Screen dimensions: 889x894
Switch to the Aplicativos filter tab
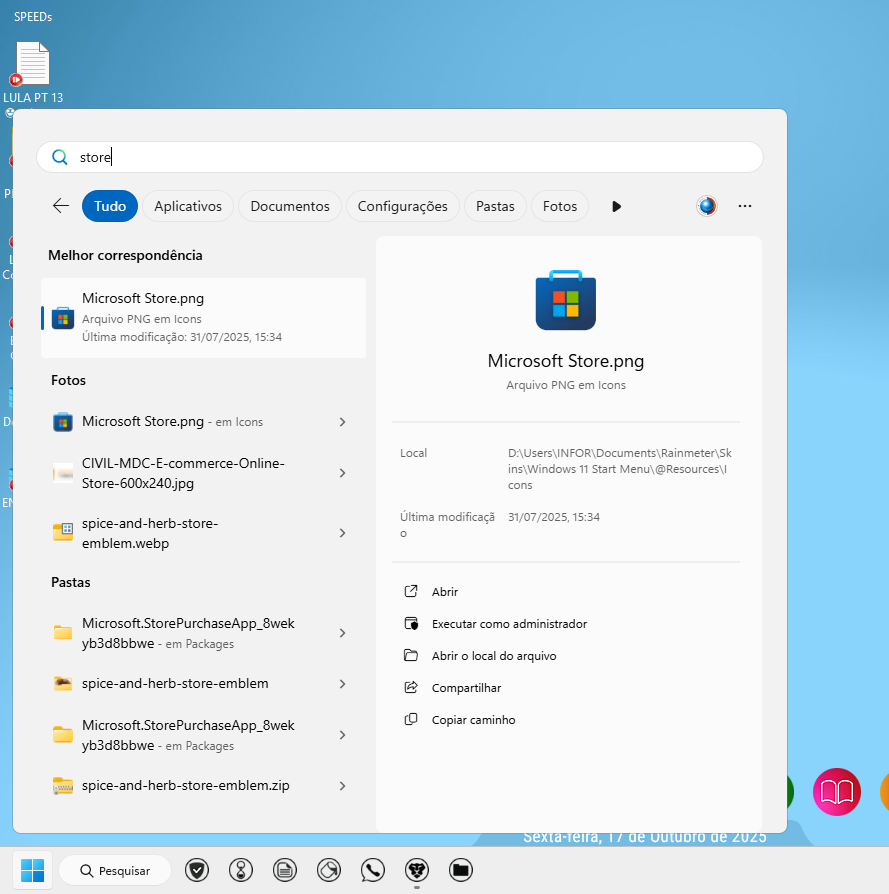point(188,206)
